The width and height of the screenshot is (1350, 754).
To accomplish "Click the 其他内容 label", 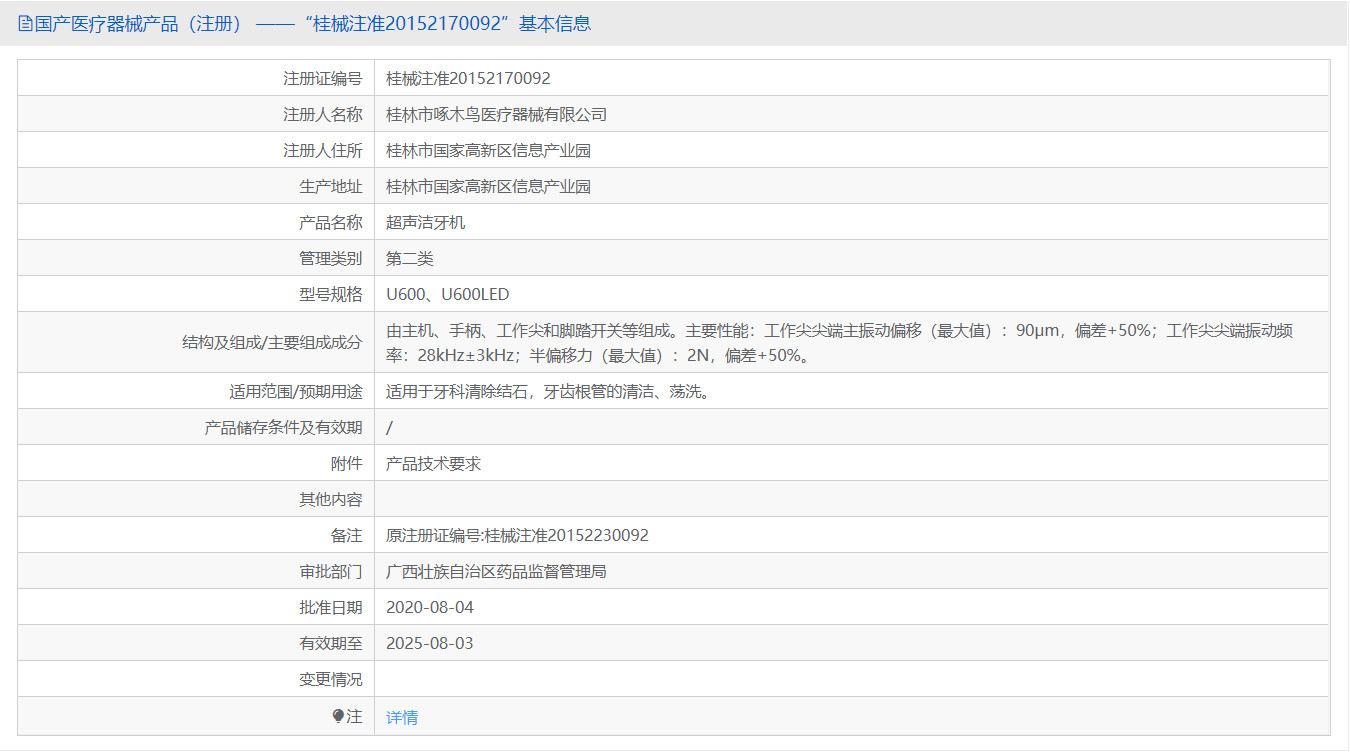I will [330, 499].
